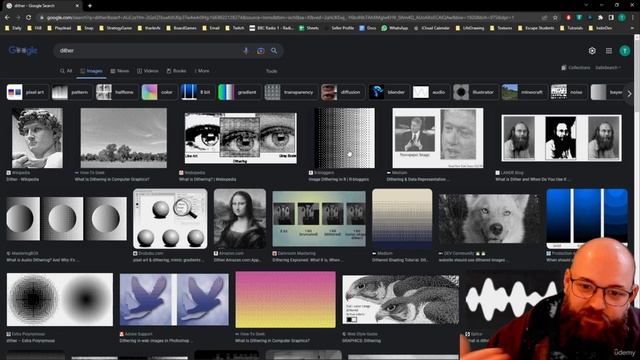Bookmark this page with the star icon

(x=555, y=18)
